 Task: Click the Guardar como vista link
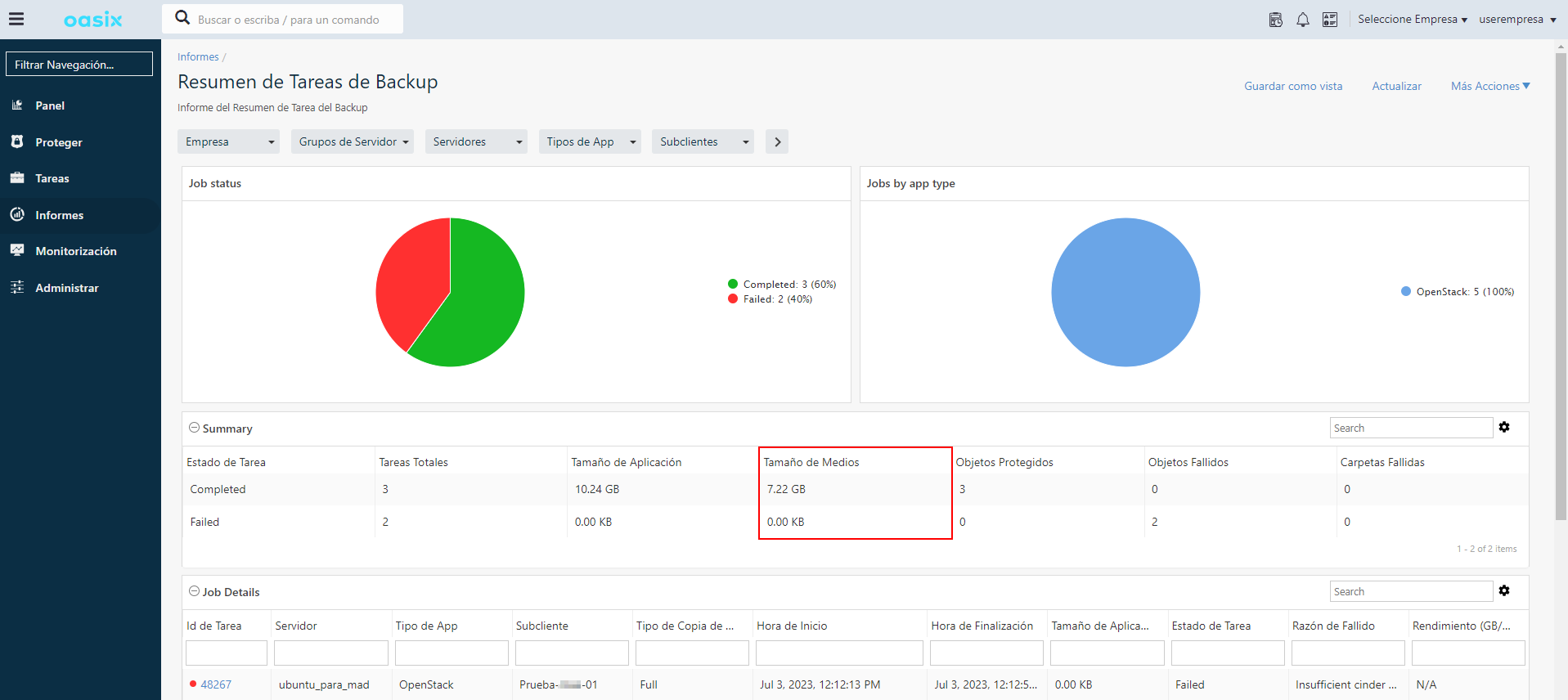(x=1292, y=86)
